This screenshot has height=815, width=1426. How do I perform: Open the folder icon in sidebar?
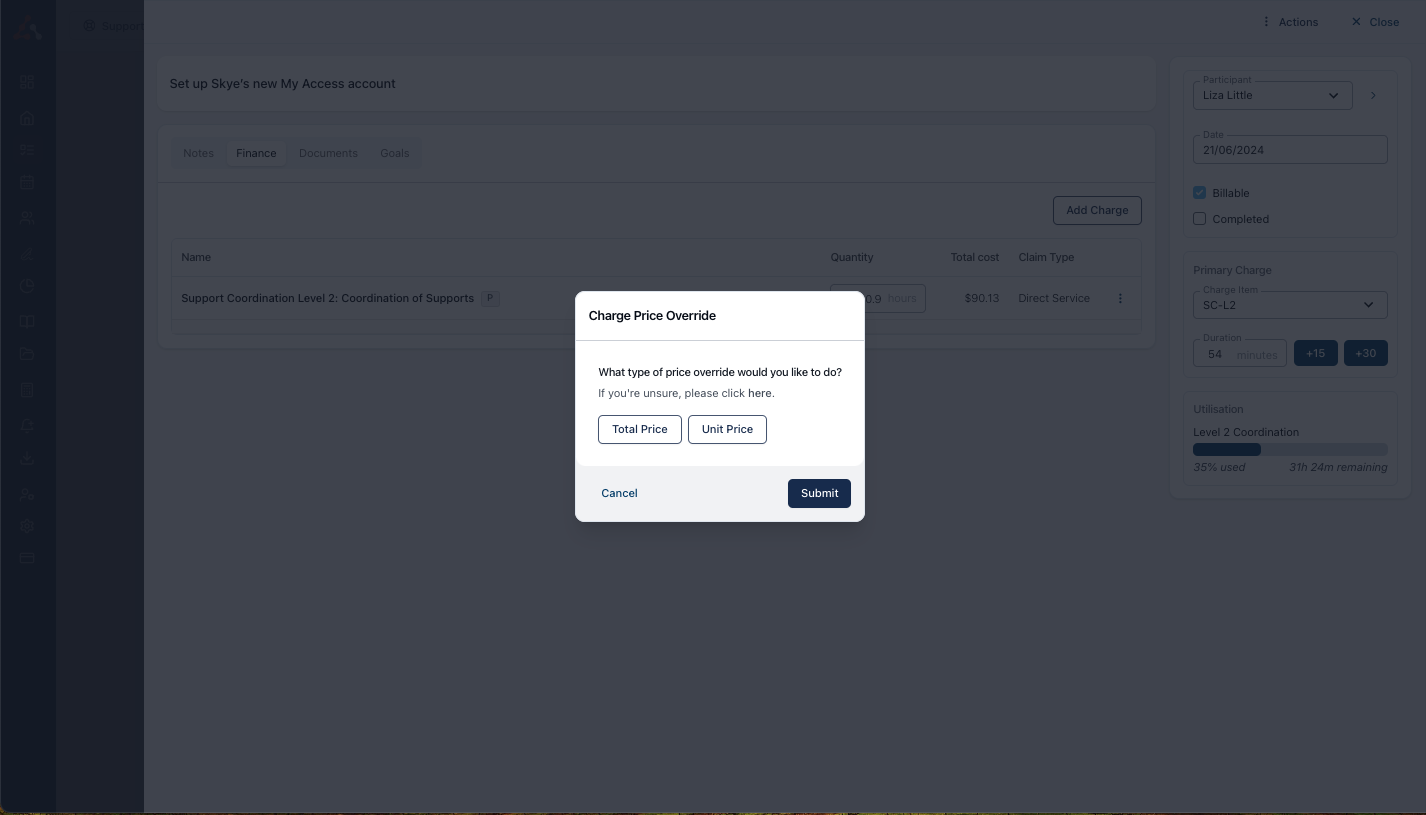(x=27, y=354)
